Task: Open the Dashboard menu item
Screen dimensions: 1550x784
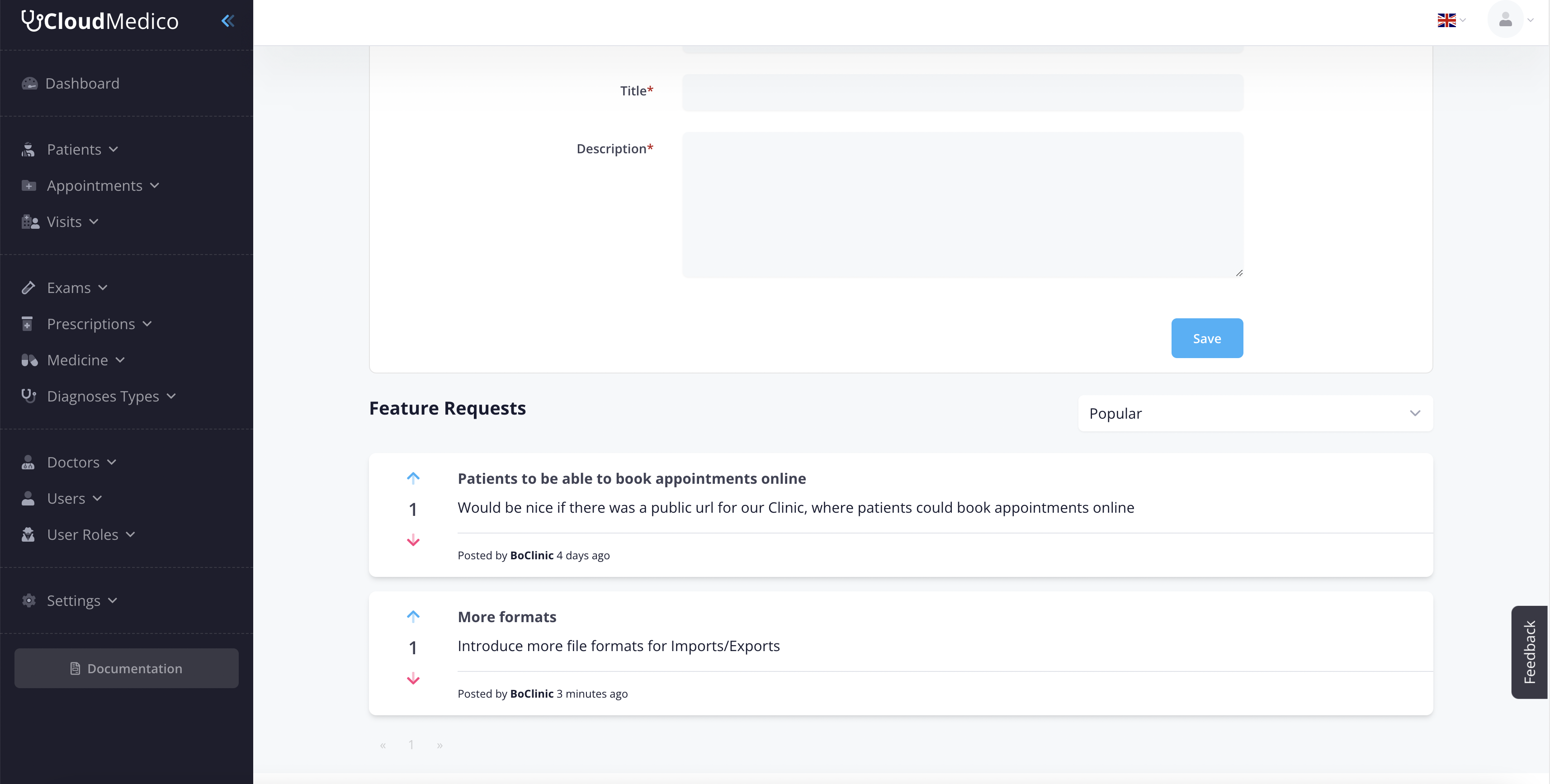Action: coord(82,84)
